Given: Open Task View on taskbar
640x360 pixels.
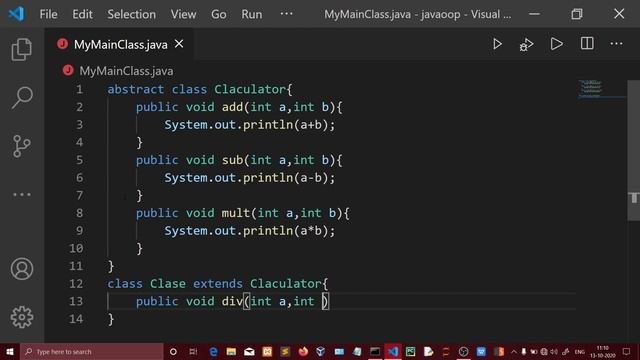Looking at the screenshot, I should click(x=193, y=351).
